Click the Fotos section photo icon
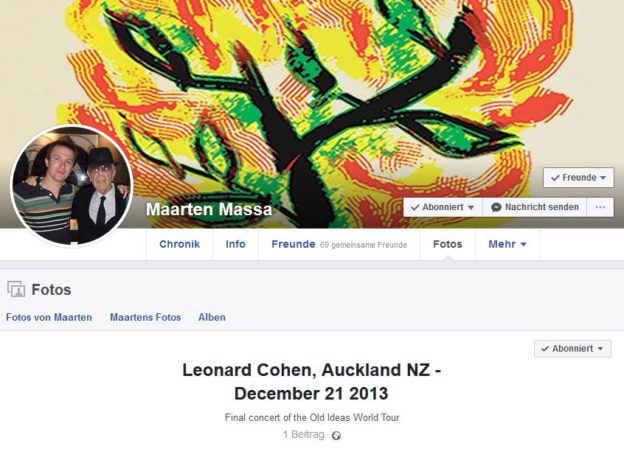 click(x=16, y=289)
